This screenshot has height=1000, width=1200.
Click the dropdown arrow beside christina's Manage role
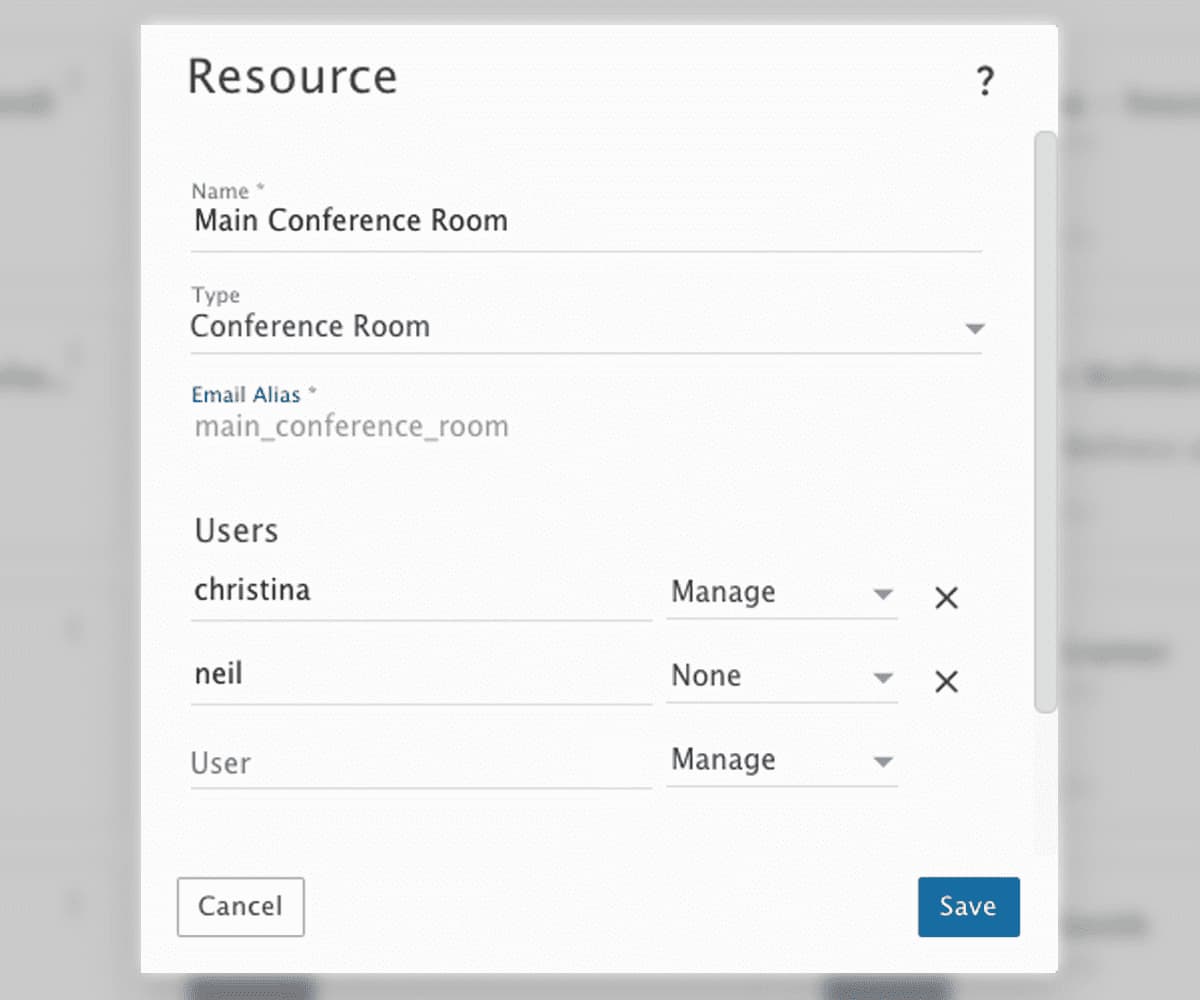pos(885,594)
